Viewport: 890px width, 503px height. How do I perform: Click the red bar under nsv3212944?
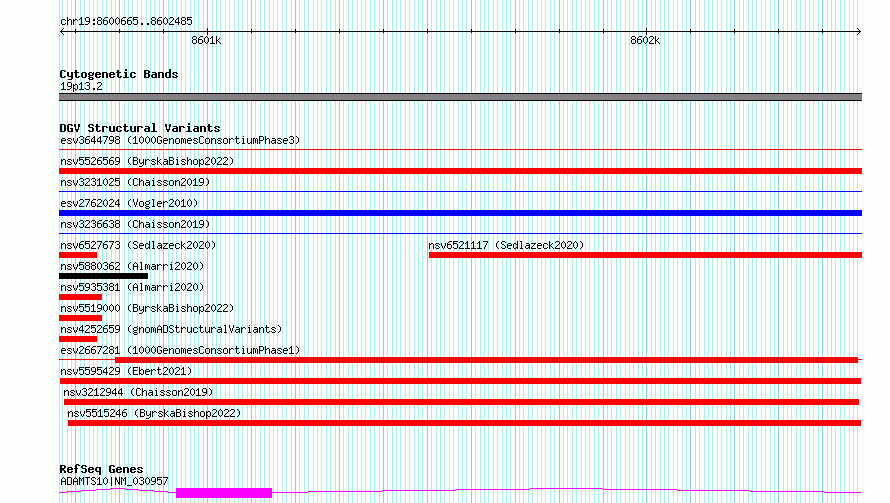point(461,402)
